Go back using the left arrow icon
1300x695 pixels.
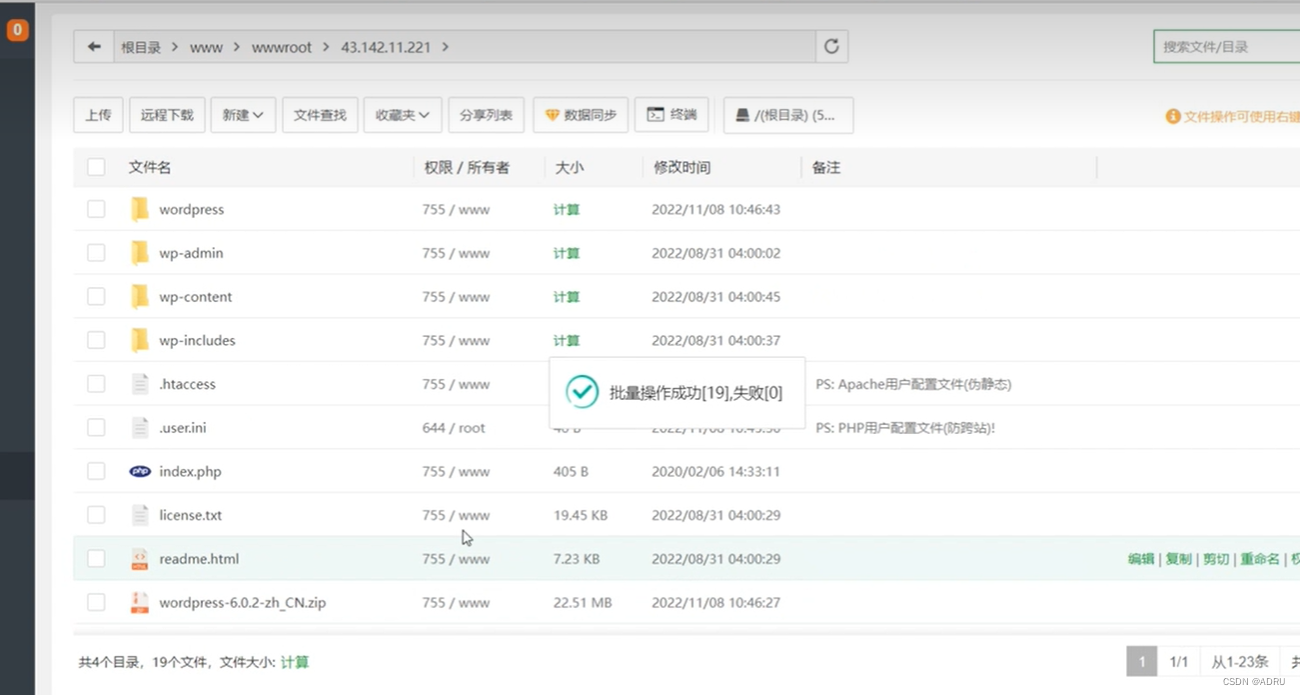(94, 47)
